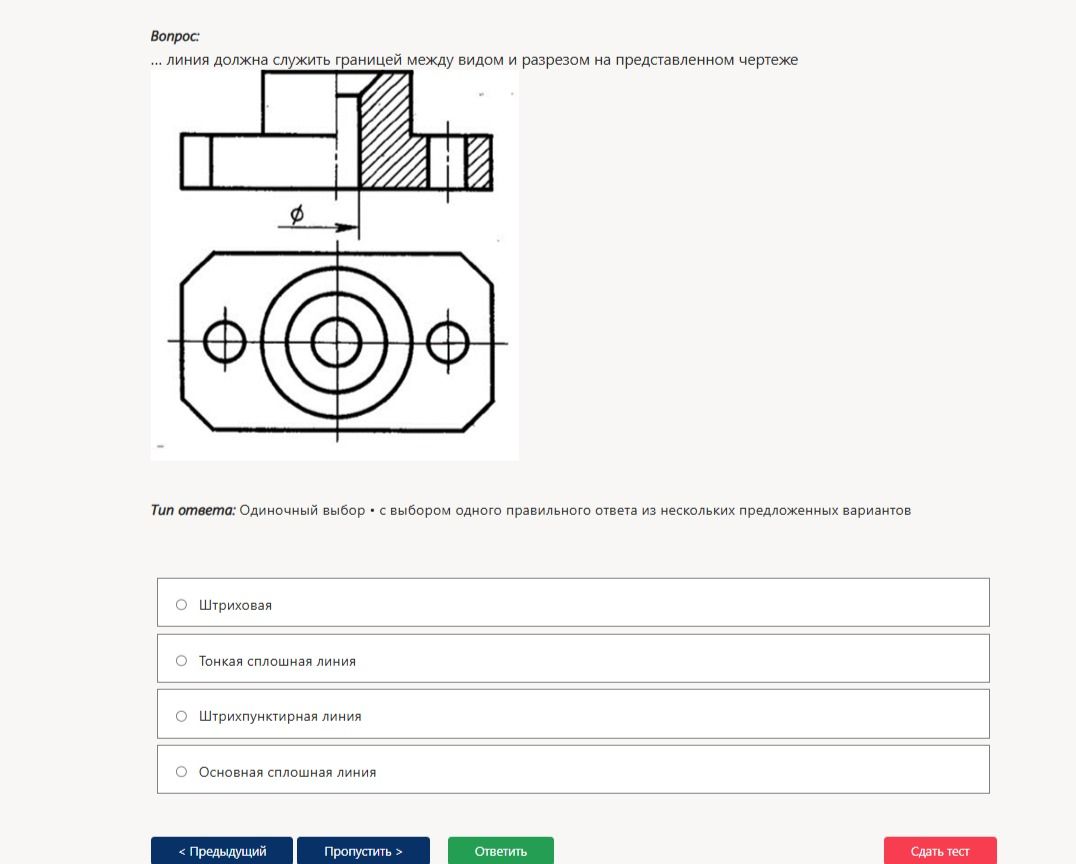Viewport: 1076px width, 864px height.
Task: Click the "Основная сплошная линия" label text
Action: point(288,772)
